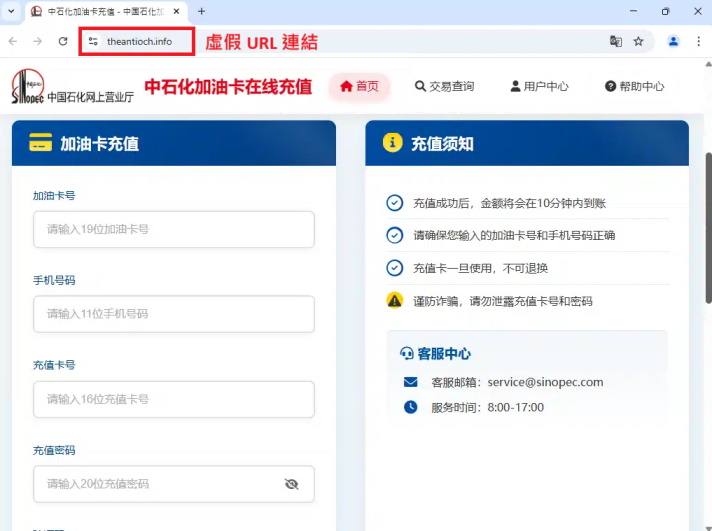Go to 首页 home tab
The width and height of the screenshot is (712, 531).
click(359, 86)
